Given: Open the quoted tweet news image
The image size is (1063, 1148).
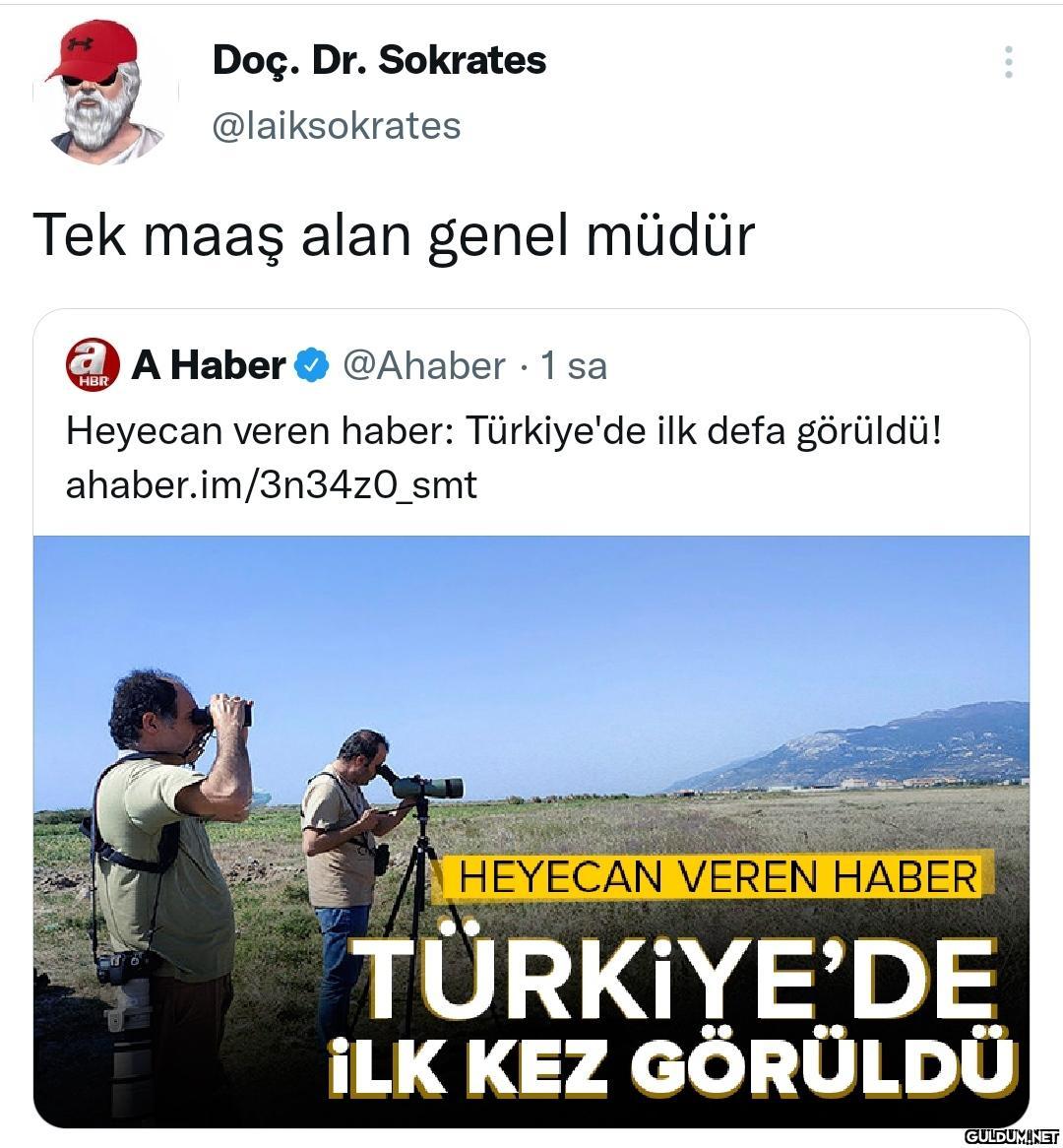Looking at the screenshot, I should pyautogui.click(x=531, y=832).
